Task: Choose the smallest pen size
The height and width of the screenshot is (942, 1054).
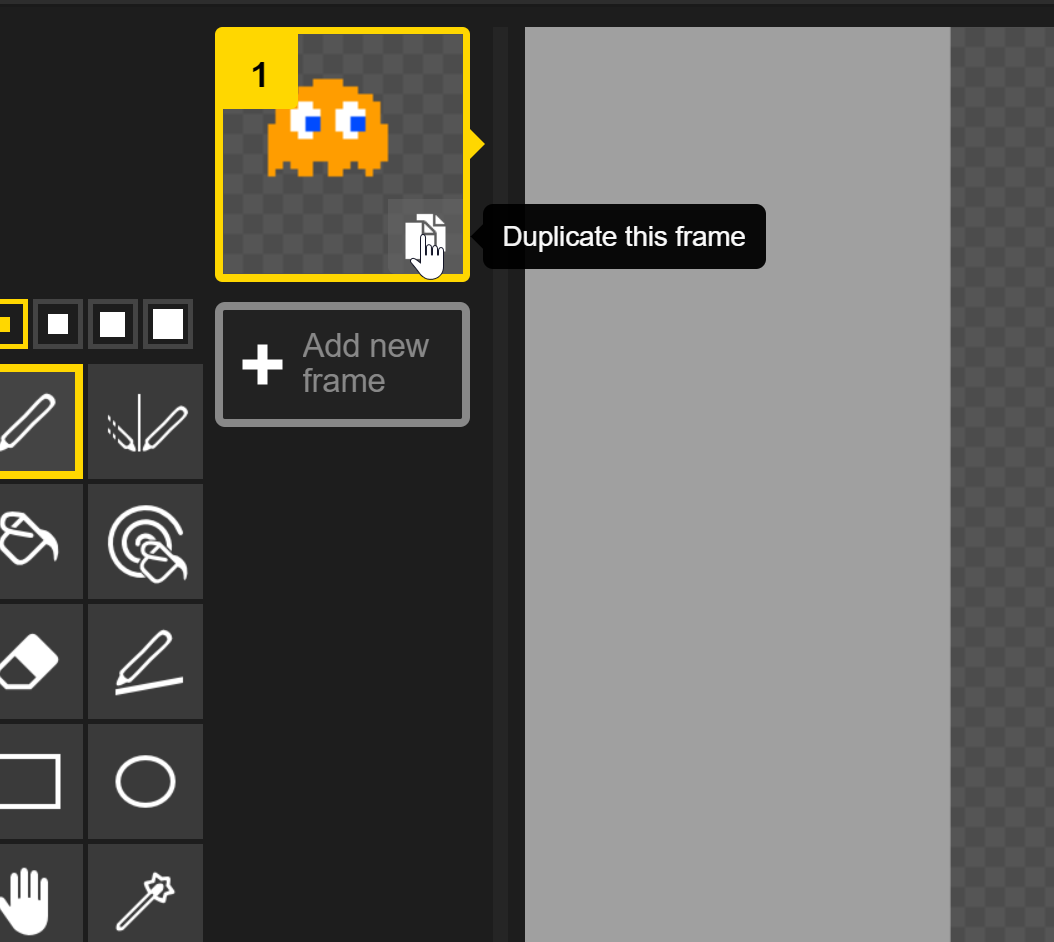Action: click(8, 324)
